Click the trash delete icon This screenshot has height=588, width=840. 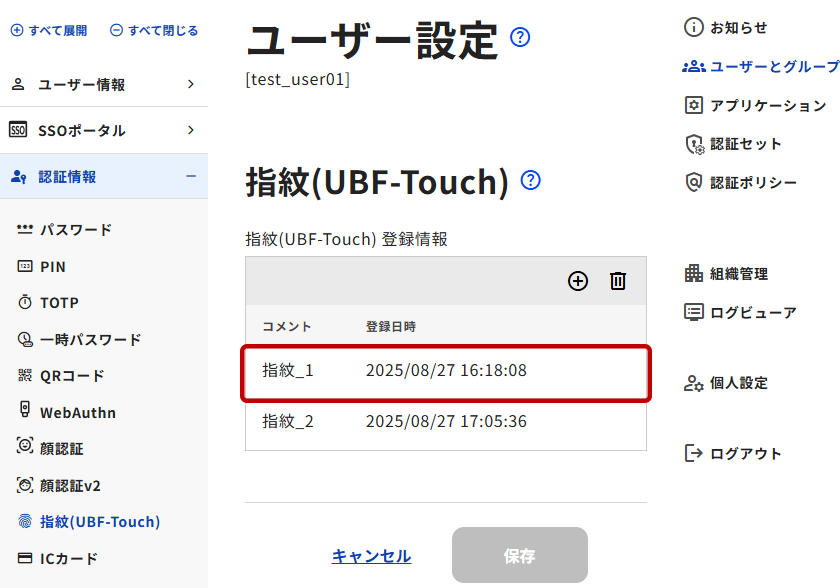point(618,281)
